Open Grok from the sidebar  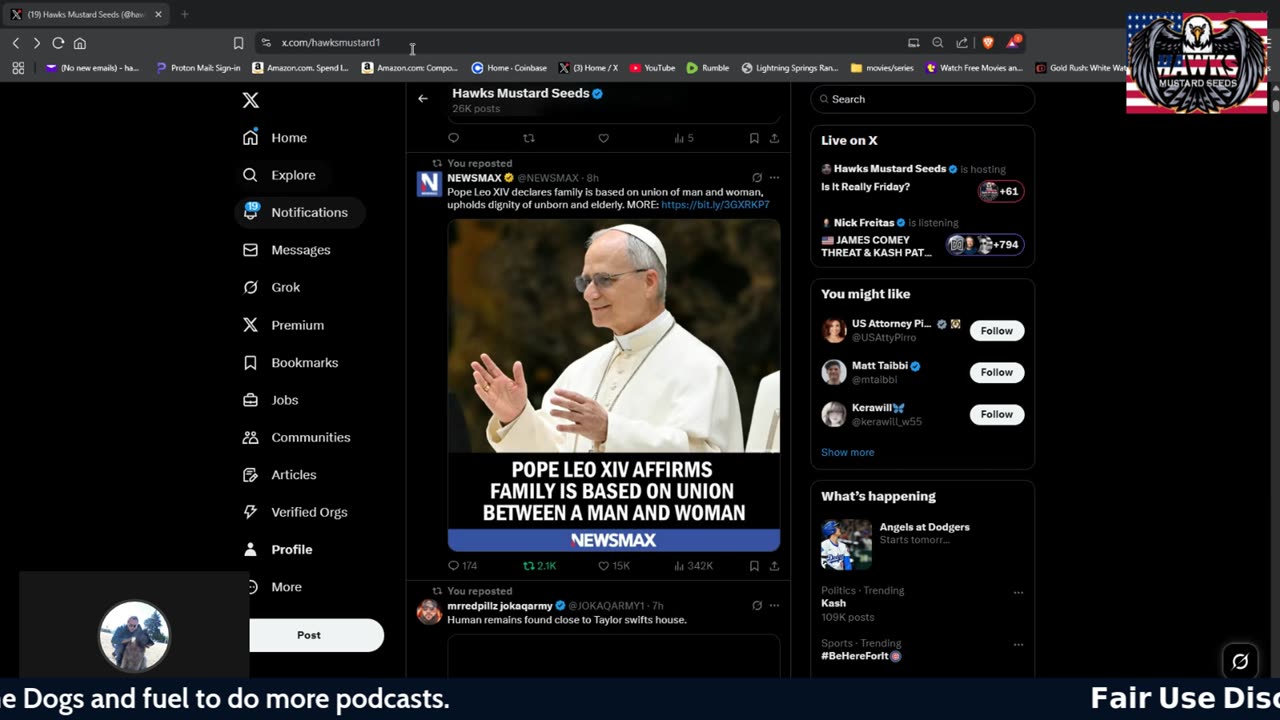(271, 287)
